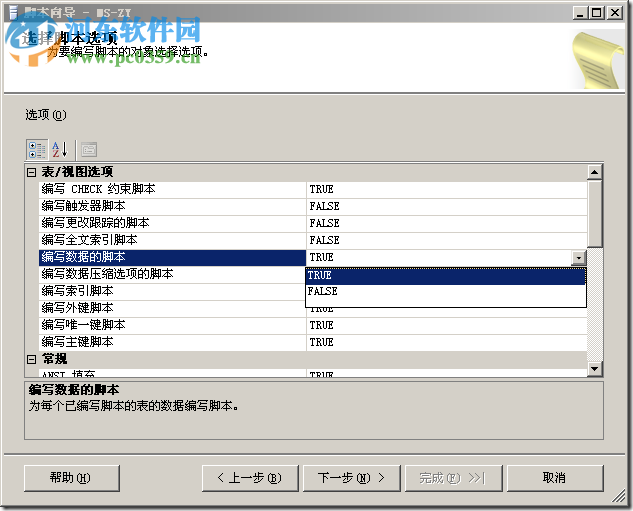This screenshot has height=511, width=633.
Task: Go back with 上一步(B) button
Action: point(250,478)
